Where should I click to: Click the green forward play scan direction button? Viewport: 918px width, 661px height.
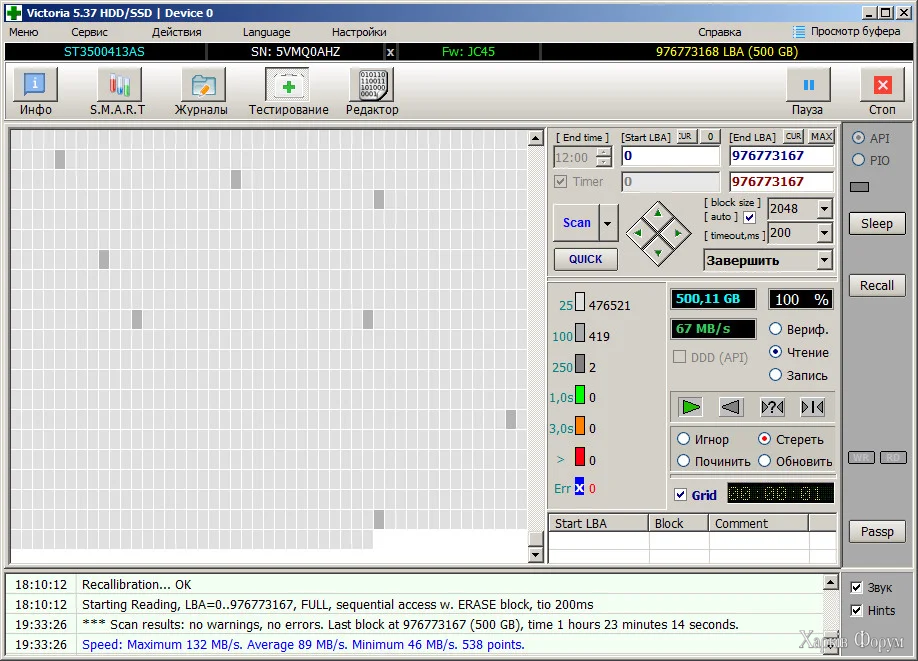pos(690,407)
